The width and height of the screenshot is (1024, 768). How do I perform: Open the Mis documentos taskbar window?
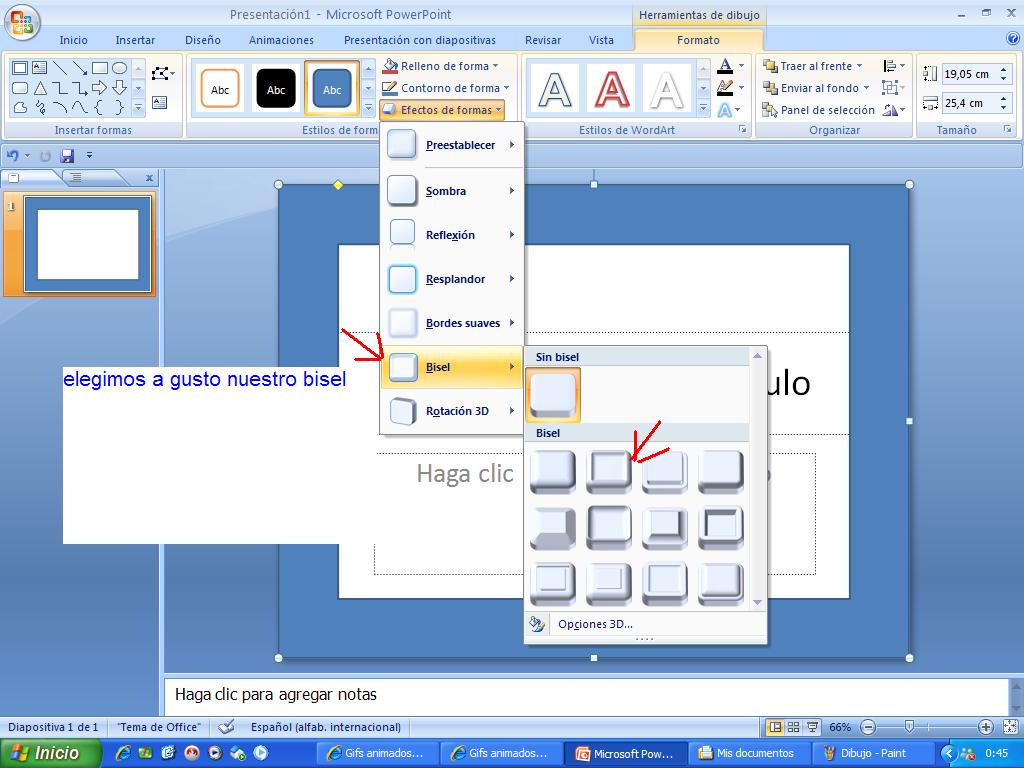click(748, 753)
